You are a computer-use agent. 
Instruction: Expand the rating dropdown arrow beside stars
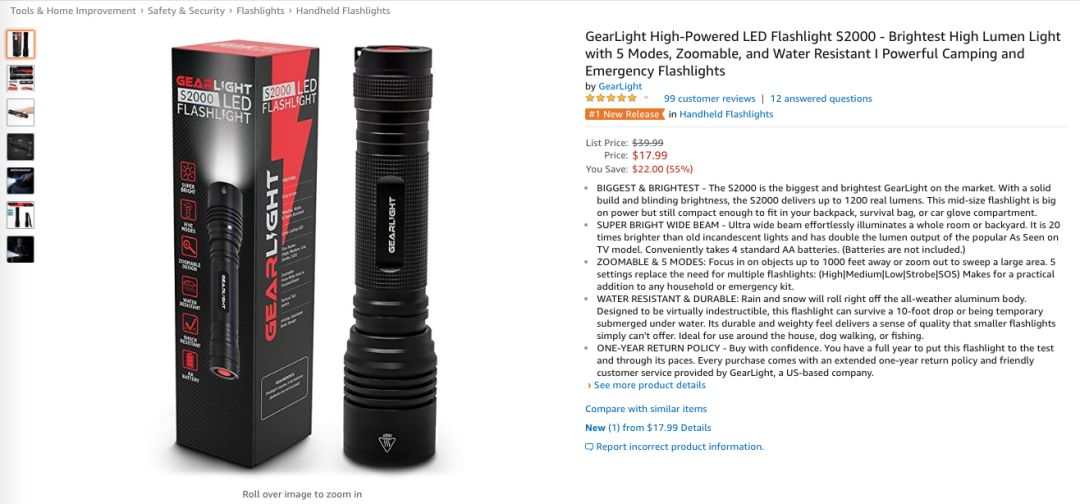tap(646, 98)
